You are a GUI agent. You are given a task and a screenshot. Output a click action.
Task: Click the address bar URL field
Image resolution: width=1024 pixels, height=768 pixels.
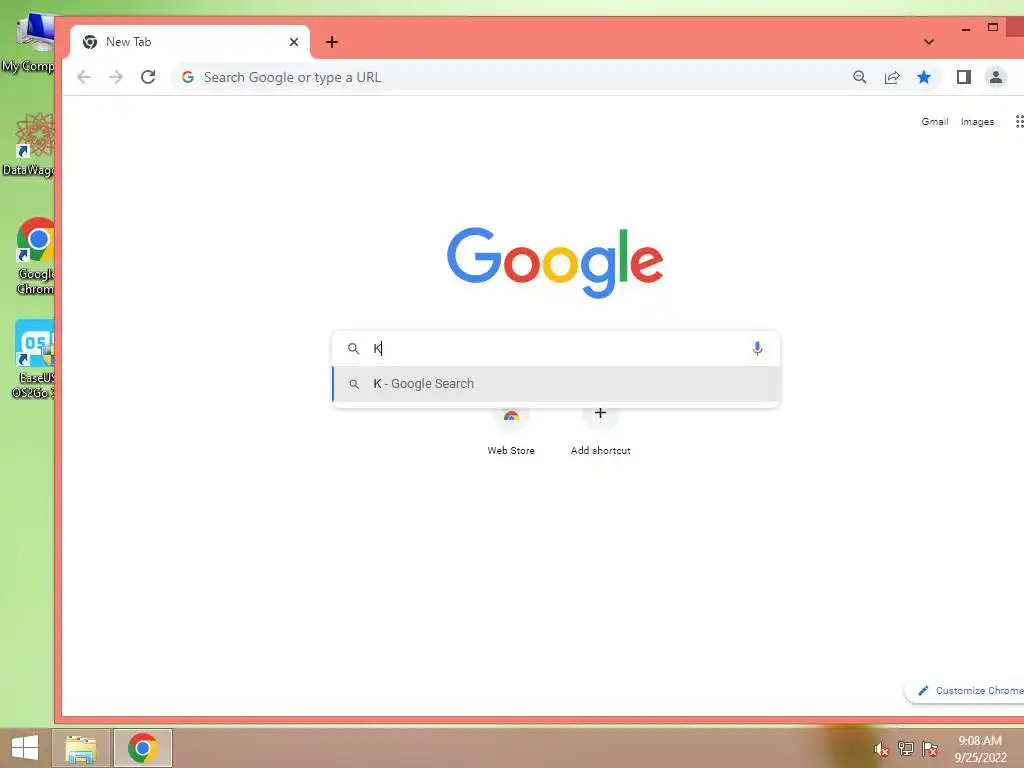[x=509, y=77]
